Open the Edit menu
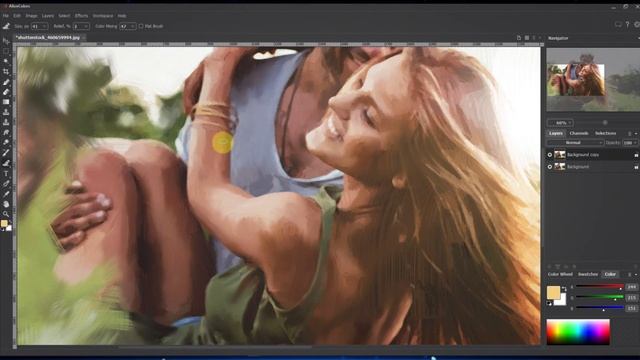This screenshot has width=640, height=360. [17, 16]
